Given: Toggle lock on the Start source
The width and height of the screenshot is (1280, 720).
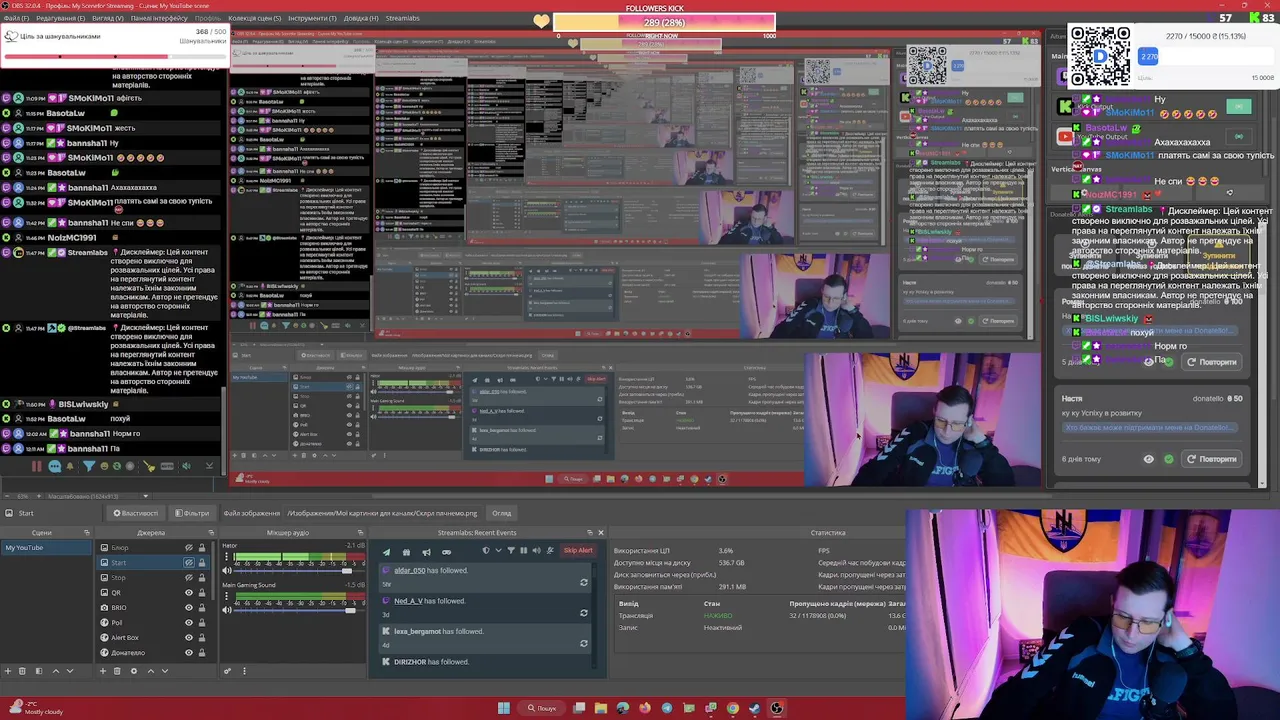Looking at the screenshot, I should [x=202, y=563].
